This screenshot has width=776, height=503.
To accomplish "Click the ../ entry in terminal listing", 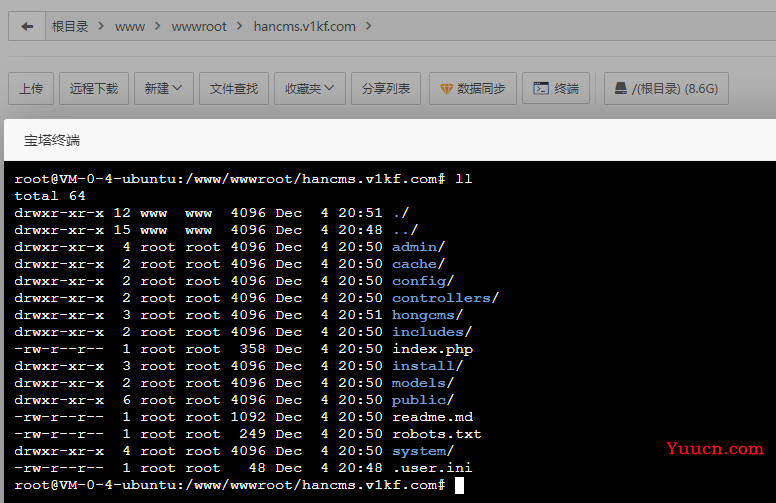I will 405,230.
